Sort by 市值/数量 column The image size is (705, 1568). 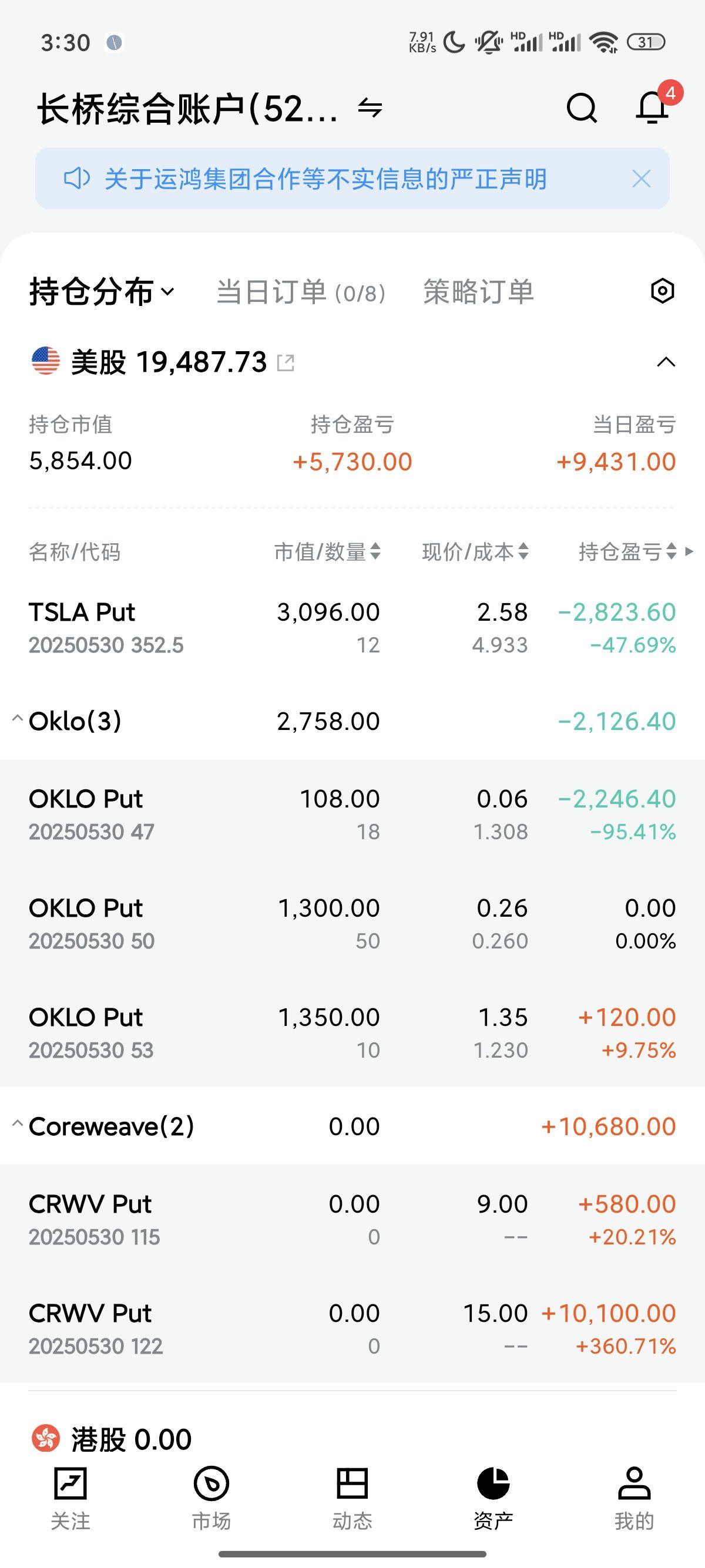[x=327, y=551]
